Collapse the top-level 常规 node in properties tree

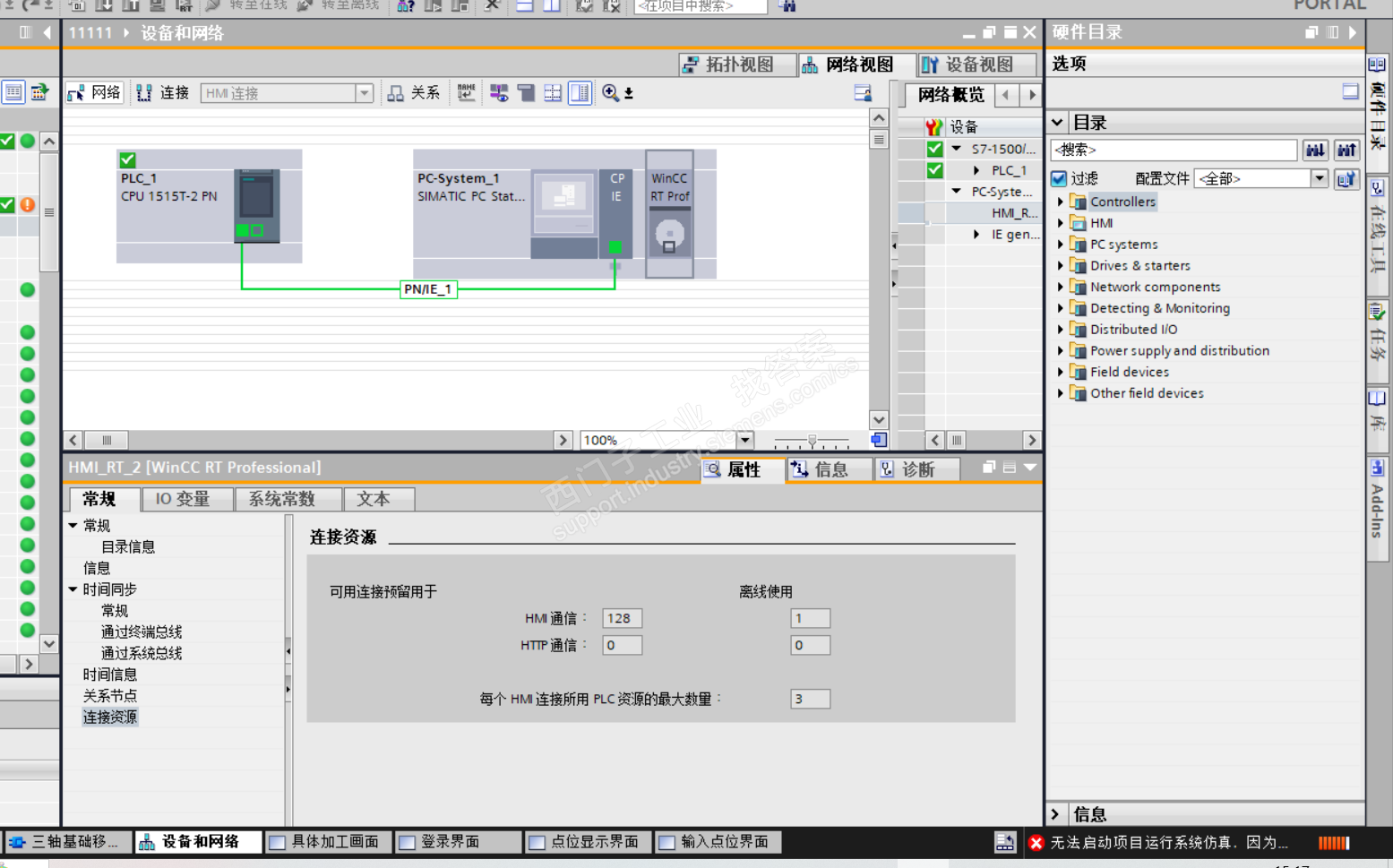pyautogui.click(x=73, y=526)
